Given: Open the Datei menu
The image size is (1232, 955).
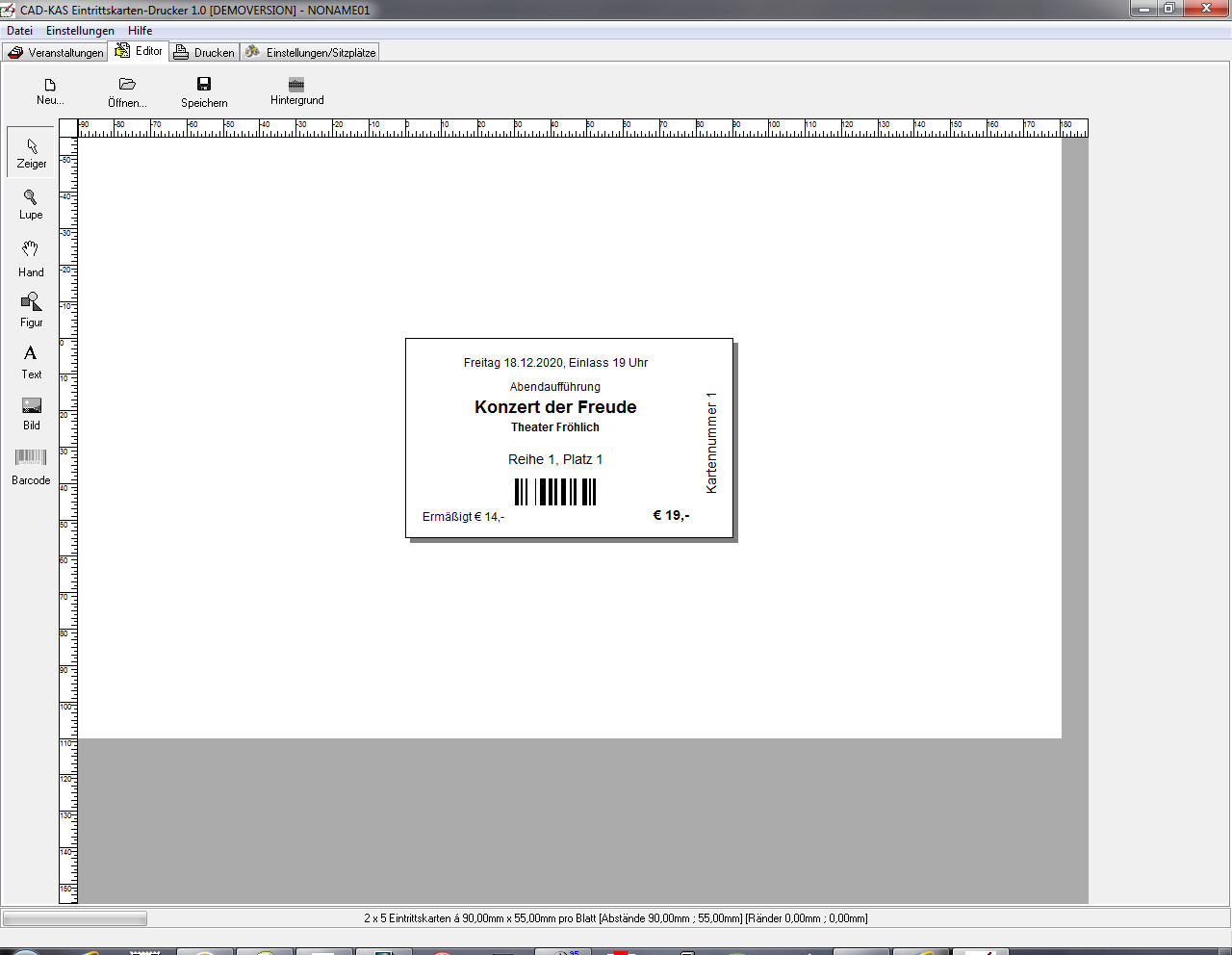Looking at the screenshot, I should pyautogui.click(x=19, y=31).
